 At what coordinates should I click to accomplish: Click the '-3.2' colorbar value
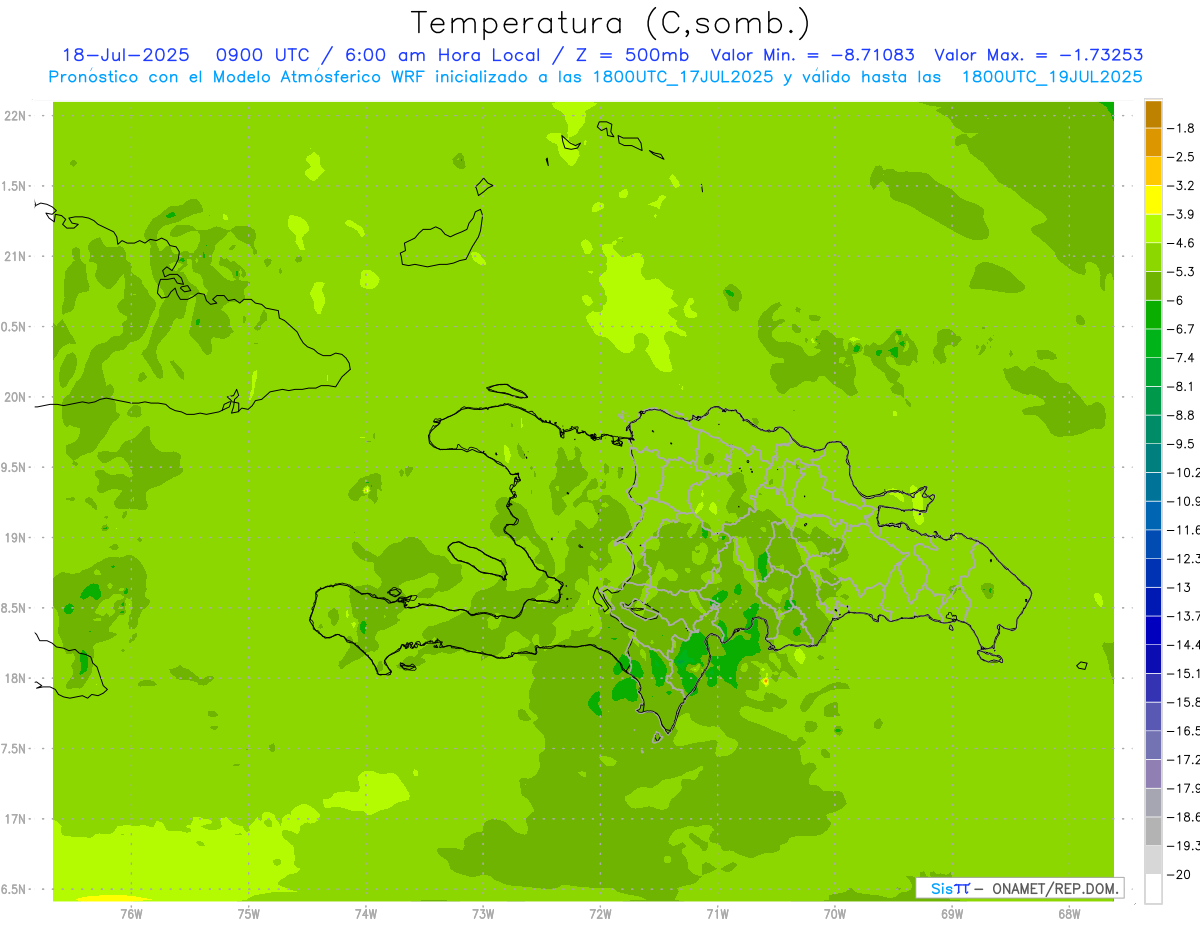tap(1182, 186)
